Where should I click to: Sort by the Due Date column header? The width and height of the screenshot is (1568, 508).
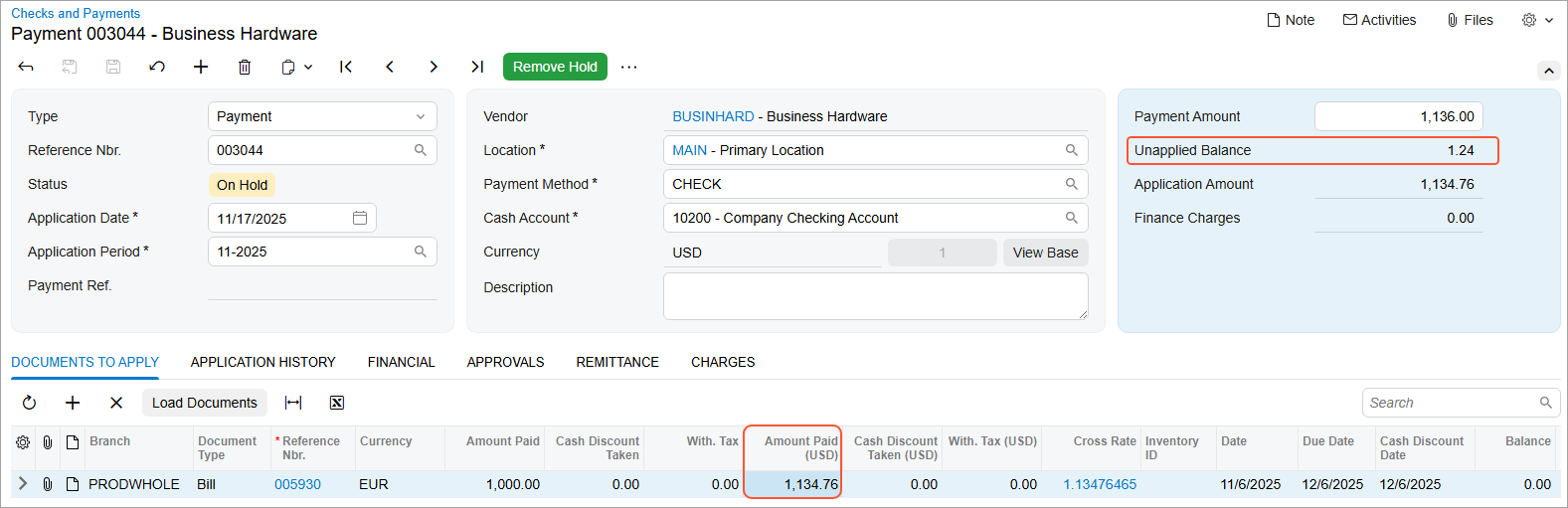1335,448
